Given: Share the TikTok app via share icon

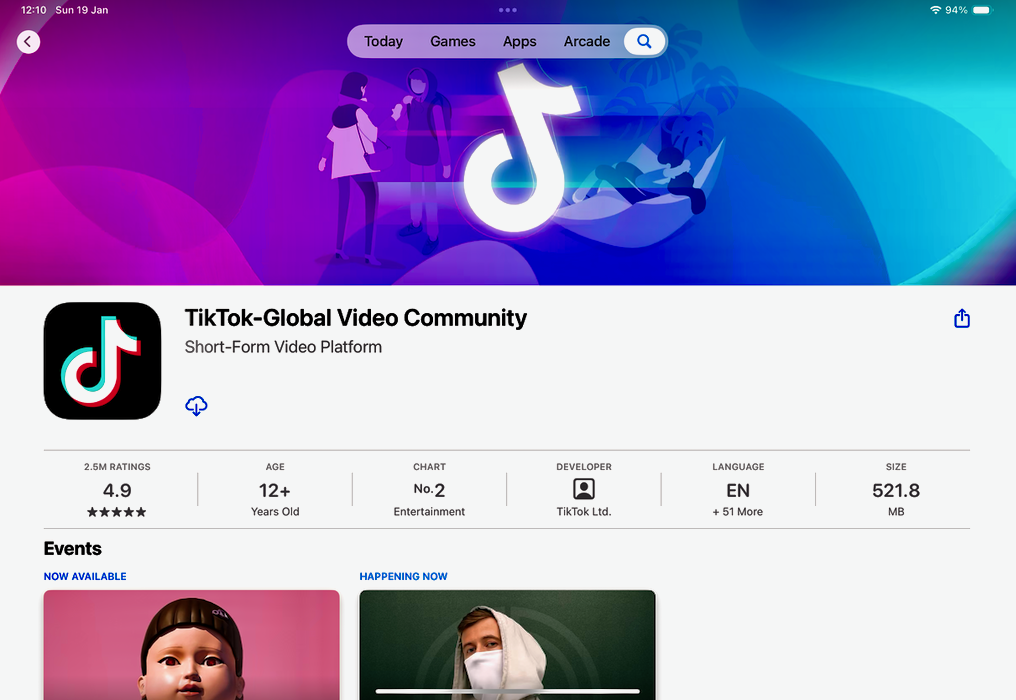Looking at the screenshot, I should click(962, 318).
